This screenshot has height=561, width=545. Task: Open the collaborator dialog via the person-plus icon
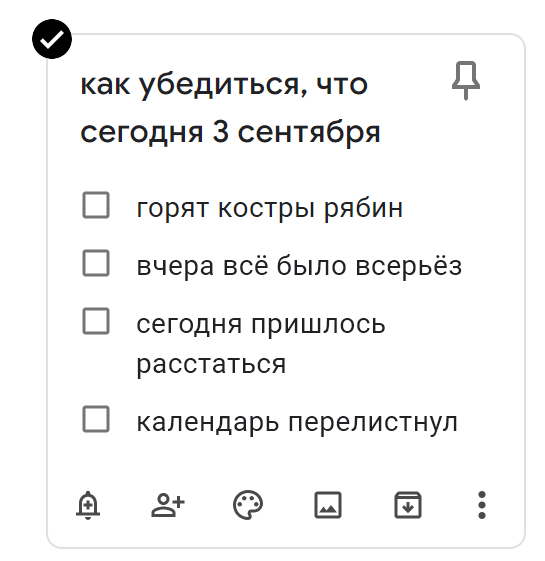[x=168, y=505]
